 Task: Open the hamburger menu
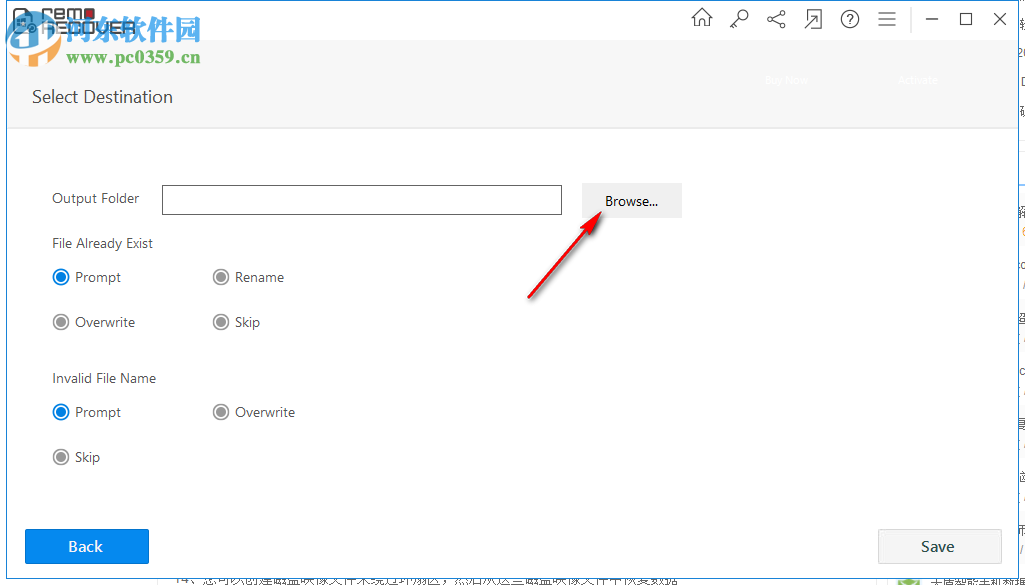point(886,19)
